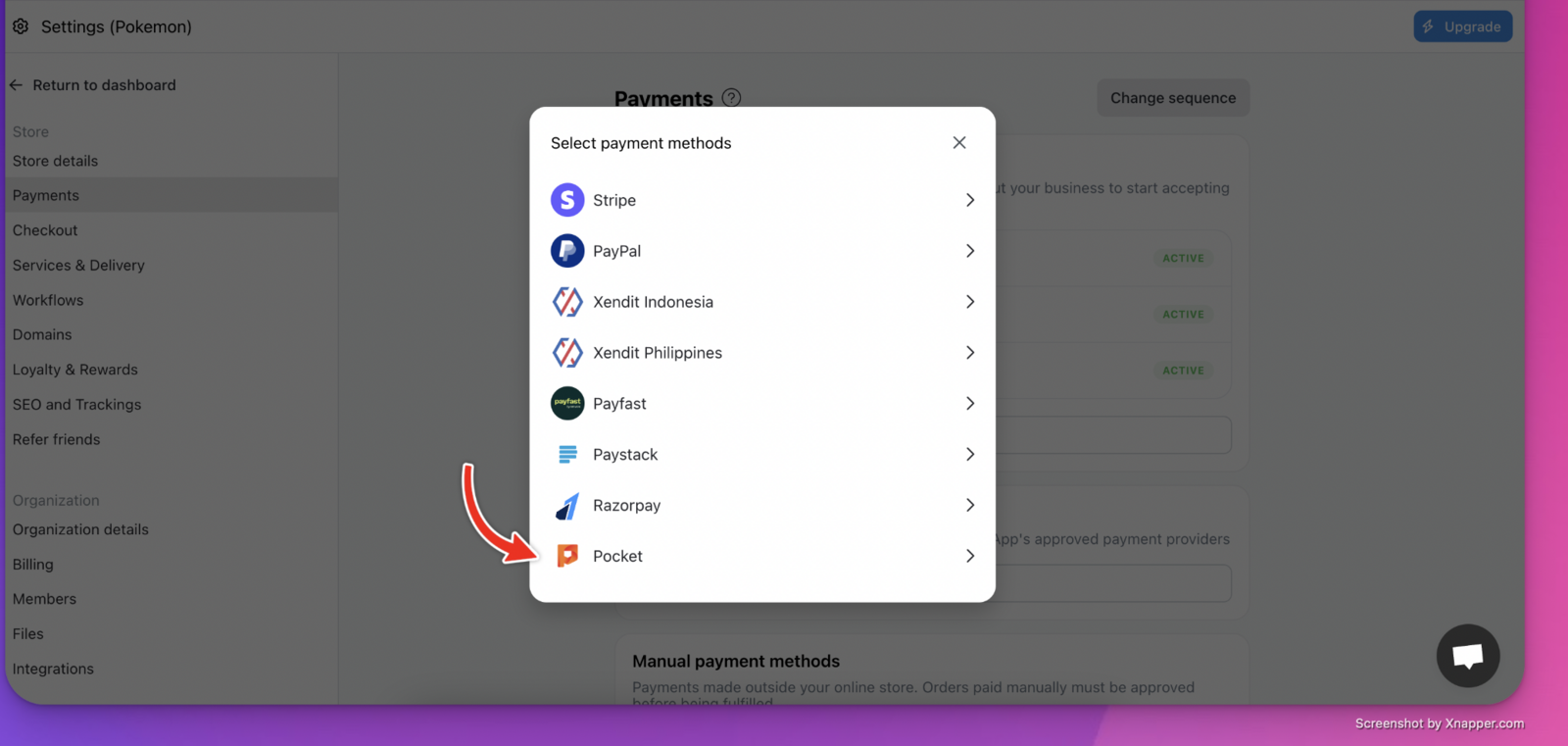The image size is (1568, 746).
Task: Click the back arrow beside Return to dashboard
Action: pyautogui.click(x=17, y=85)
